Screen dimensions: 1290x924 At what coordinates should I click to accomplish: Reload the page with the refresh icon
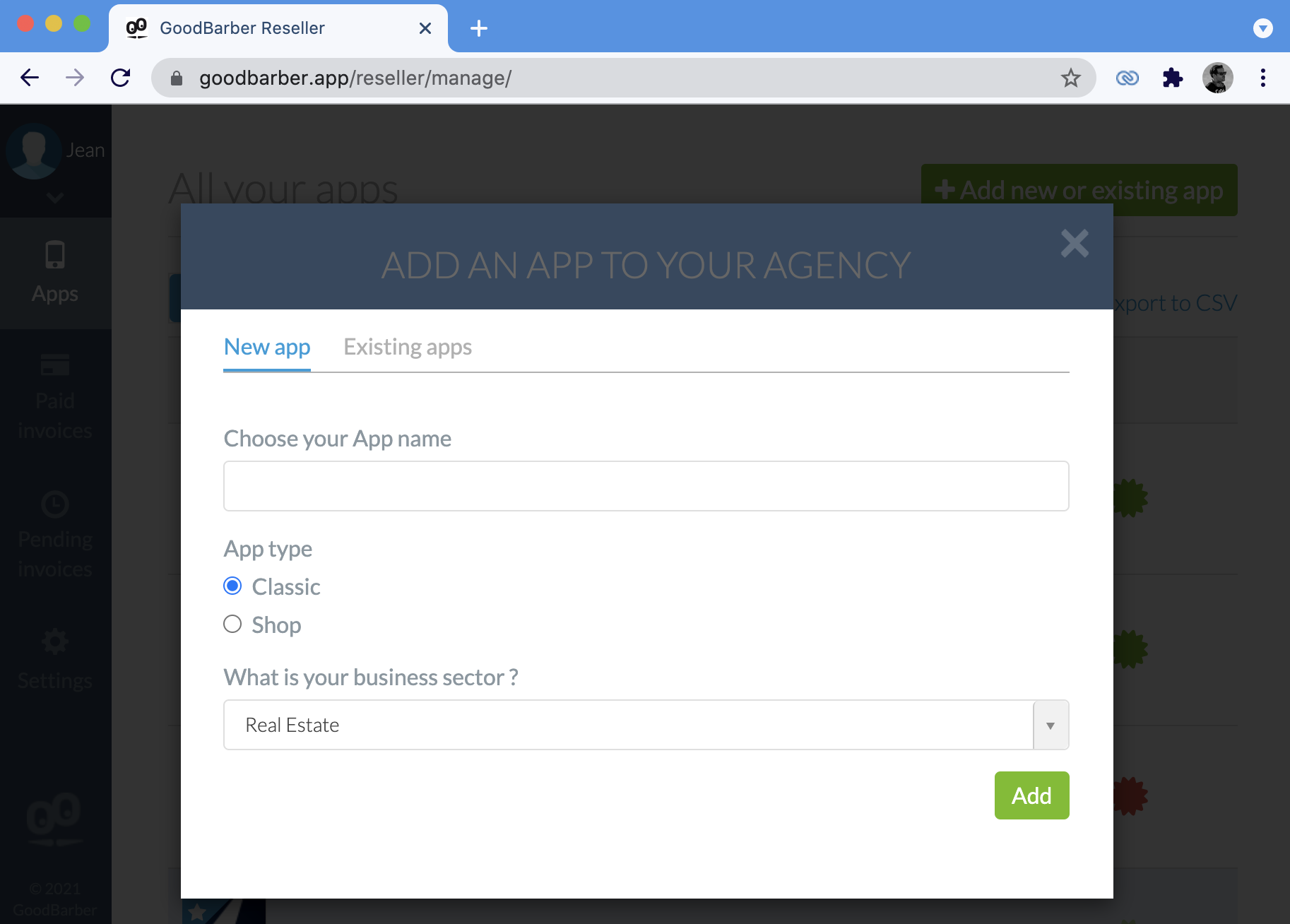click(121, 78)
